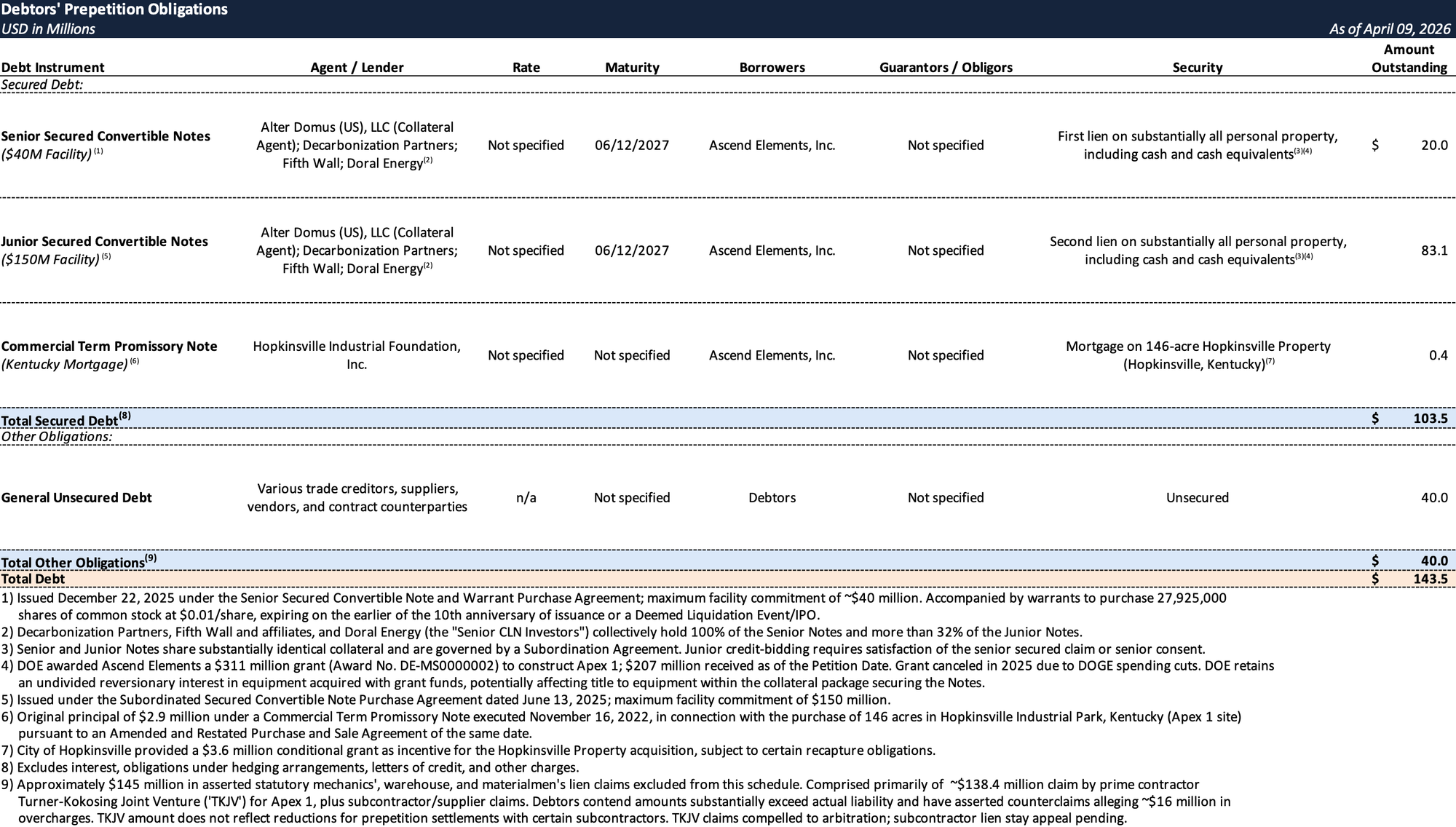Select the Junior Secured Convertible Notes label

[104, 242]
